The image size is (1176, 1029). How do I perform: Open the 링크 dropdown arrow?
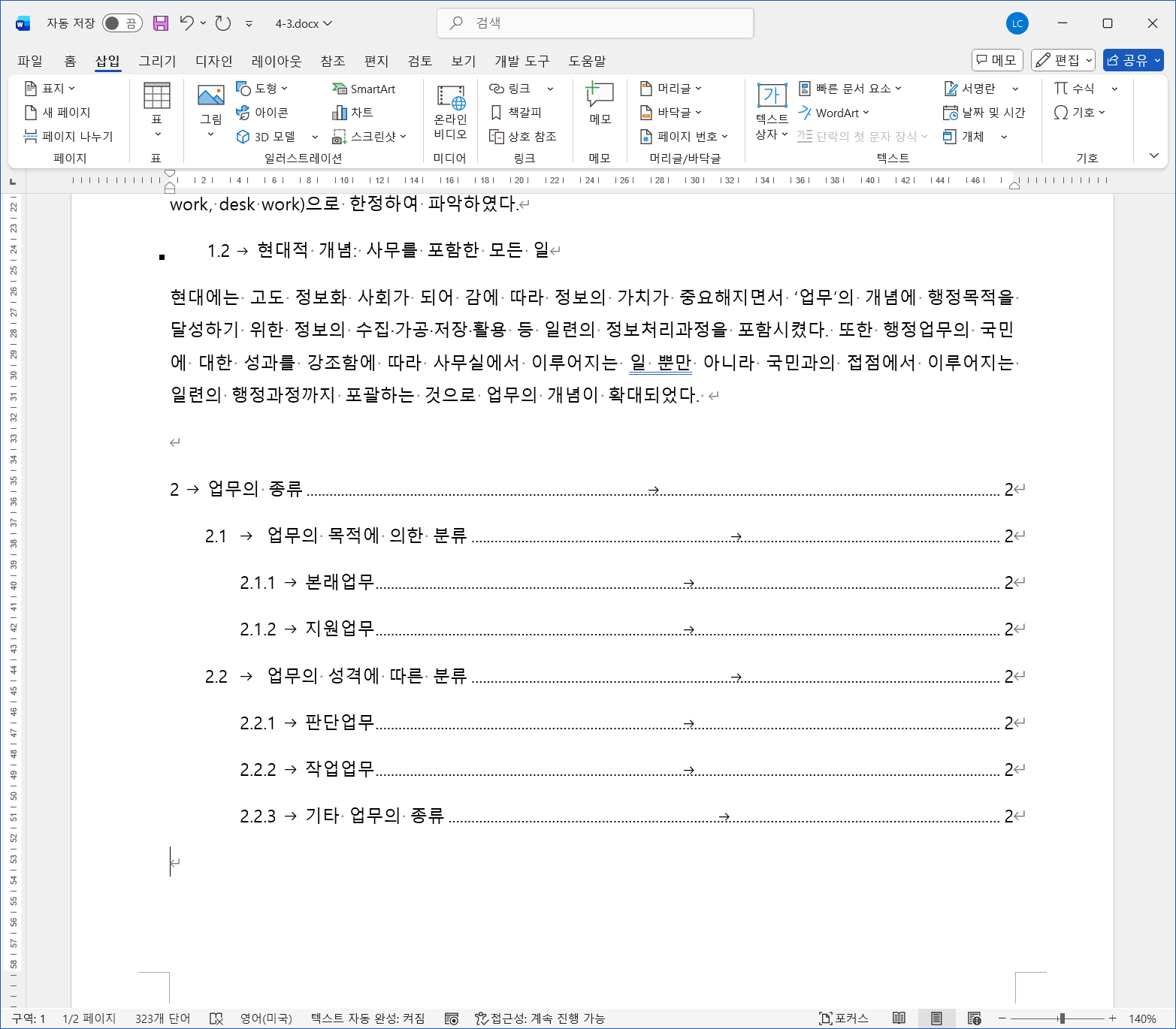point(551,89)
